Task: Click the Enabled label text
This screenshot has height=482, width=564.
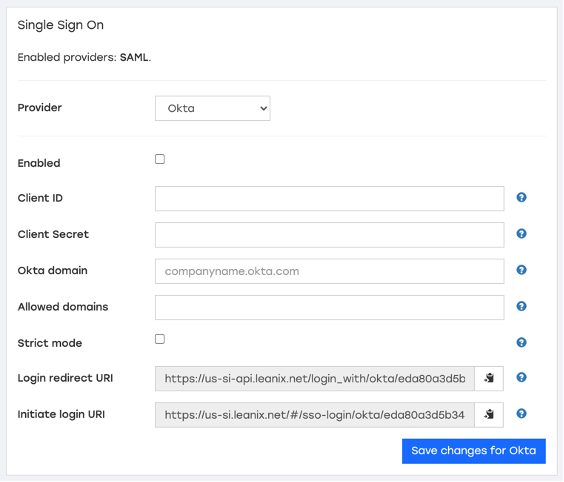Action: (39, 163)
